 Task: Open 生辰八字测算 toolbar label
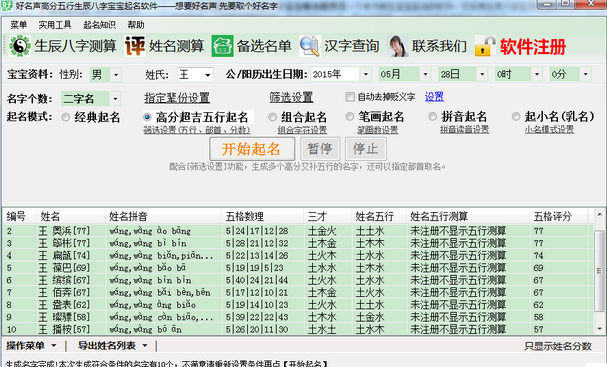tap(75, 46)
